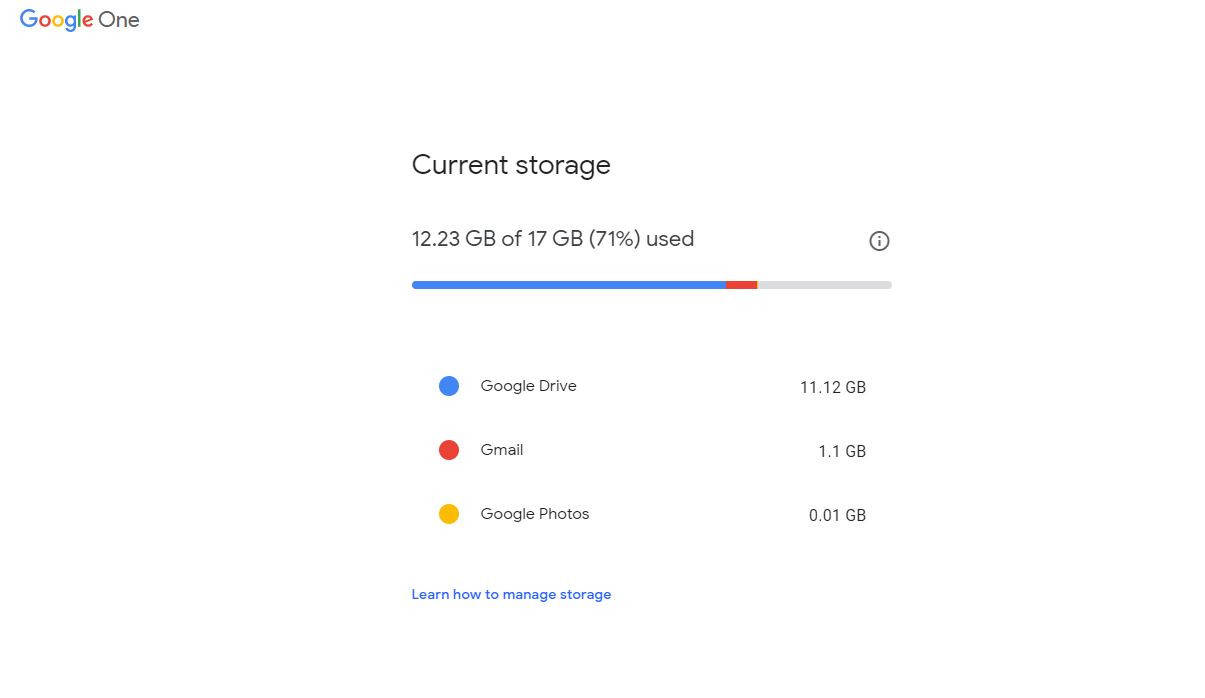Click the blue Google Drive dot icon
Viewport: 1205px width, 698px height.
(448, 385)
